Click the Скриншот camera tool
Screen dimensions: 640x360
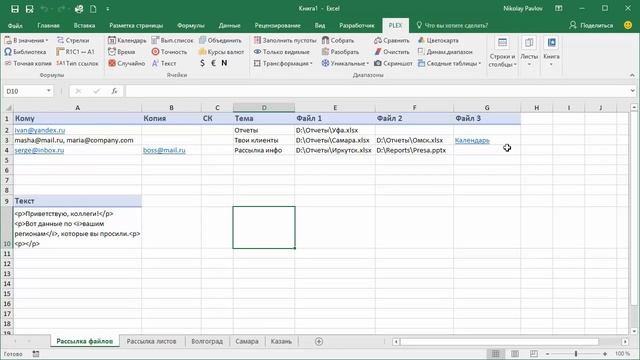pos(393,63)
